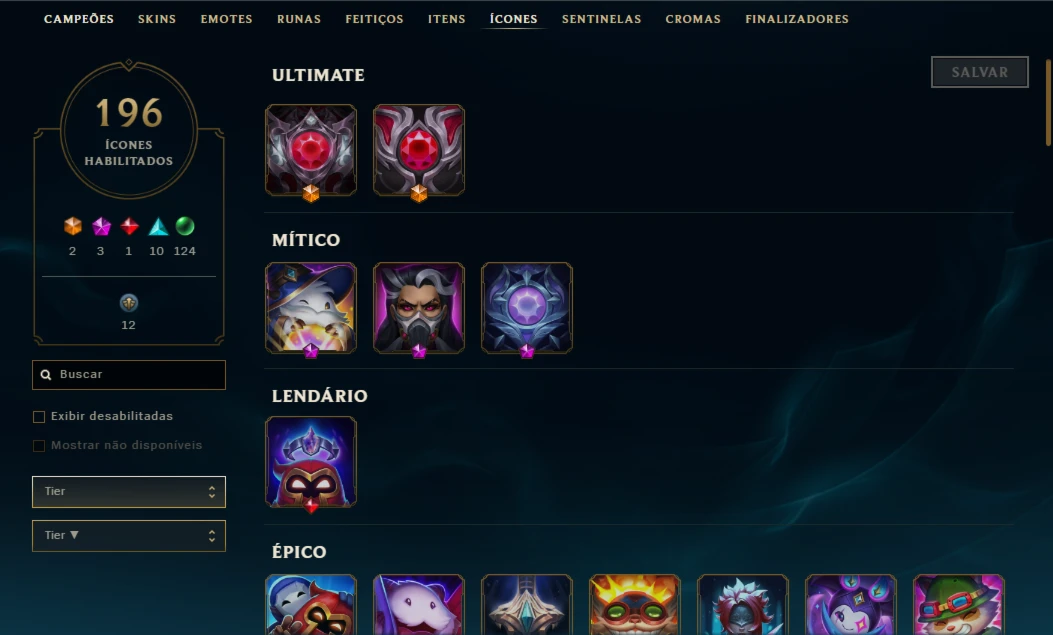Choose the masked gray-haired champion Mythic icon
The height and width of the screenshot is (635, 1053).
pos(419,307)
